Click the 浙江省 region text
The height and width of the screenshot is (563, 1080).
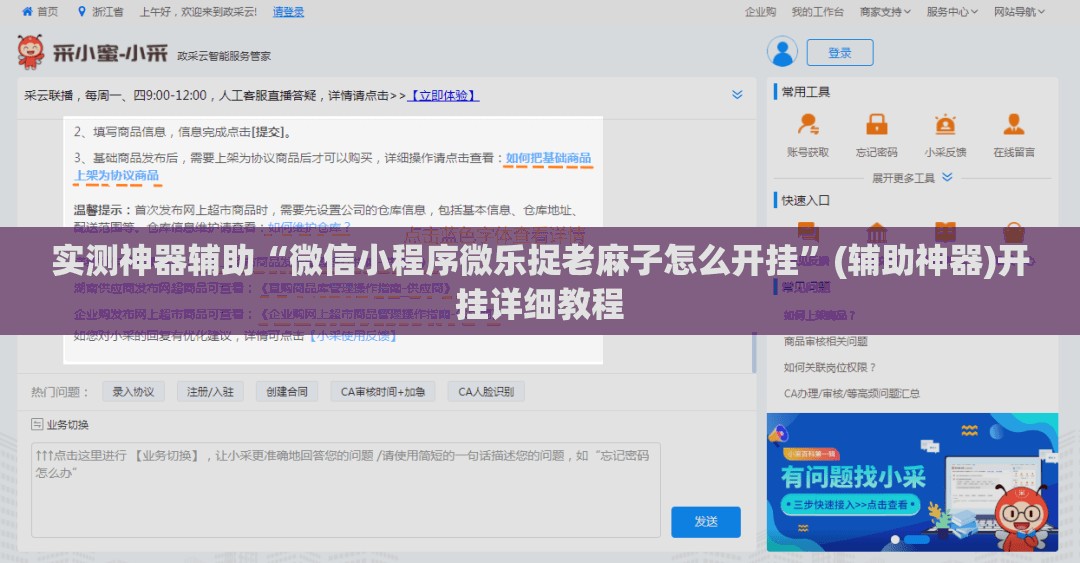[107, 12]
